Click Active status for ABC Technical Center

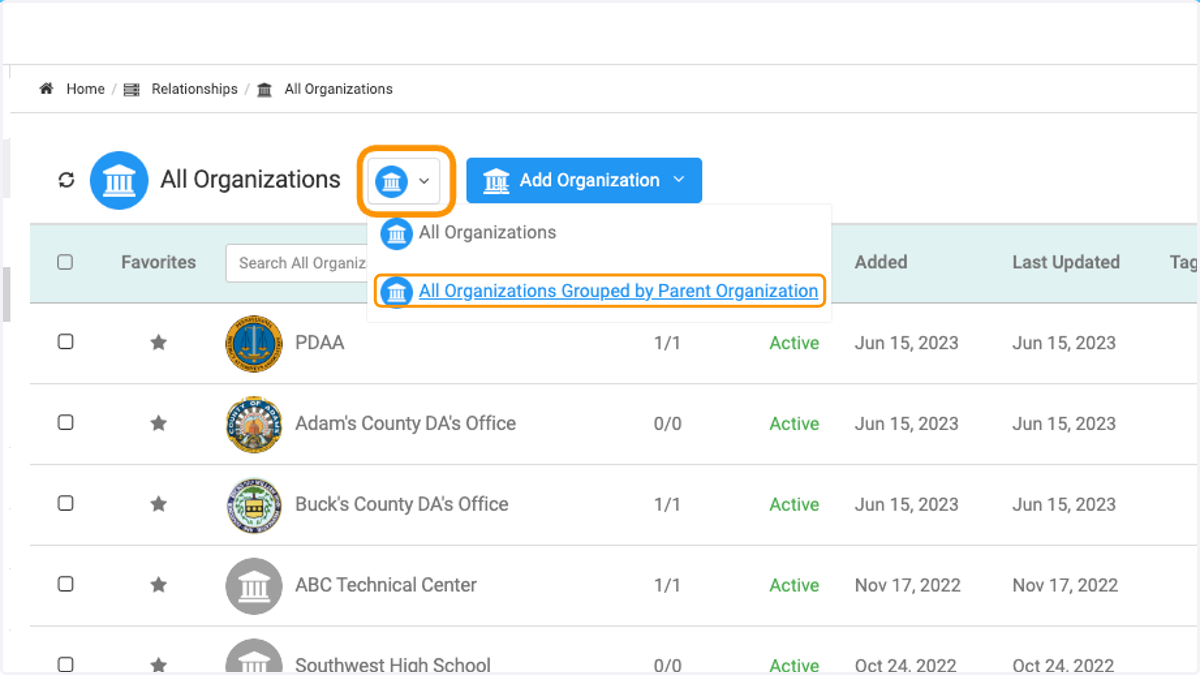794,585
